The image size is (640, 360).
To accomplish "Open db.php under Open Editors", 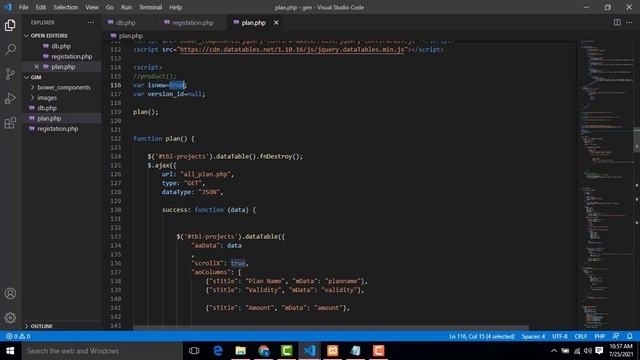I will pyautogui.click(x=61, y=46).
